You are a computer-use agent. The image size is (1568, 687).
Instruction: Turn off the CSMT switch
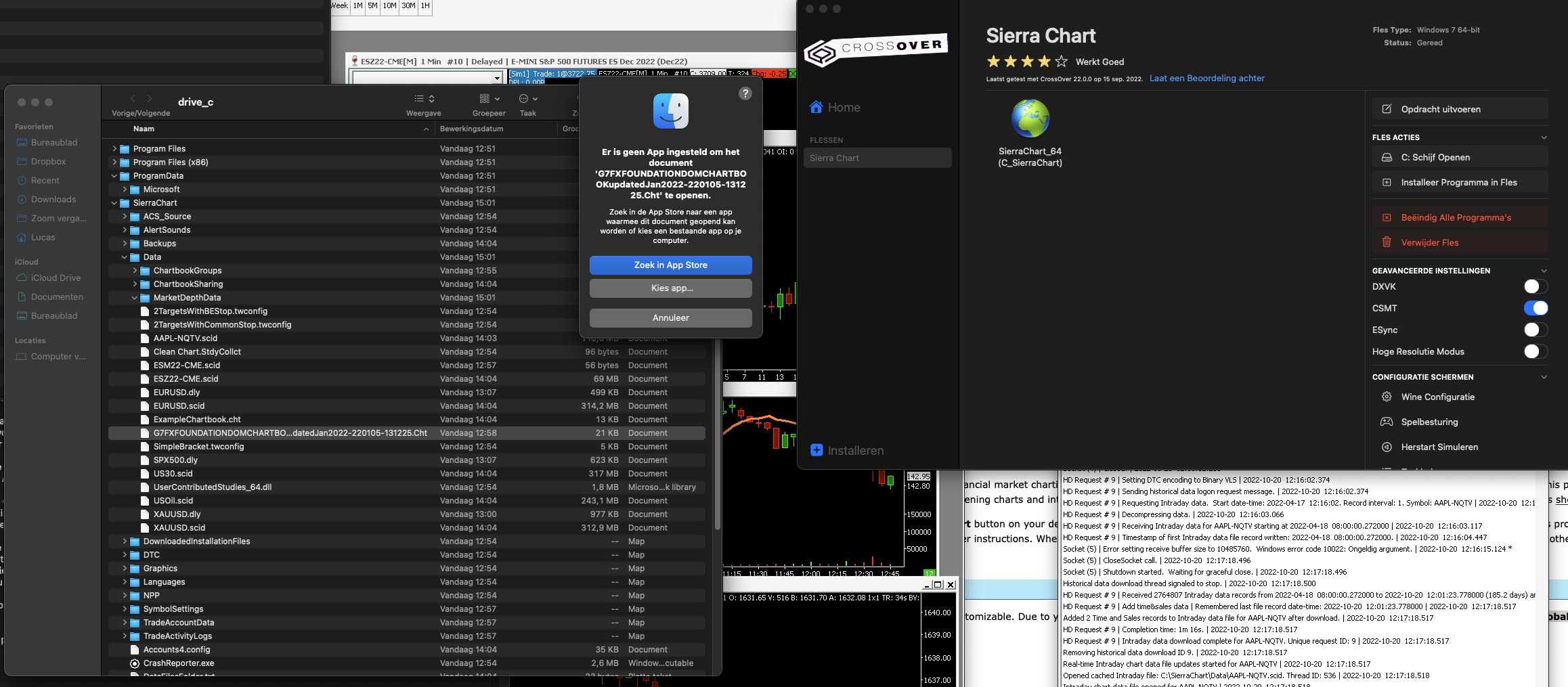click(x=1536, y=308)
